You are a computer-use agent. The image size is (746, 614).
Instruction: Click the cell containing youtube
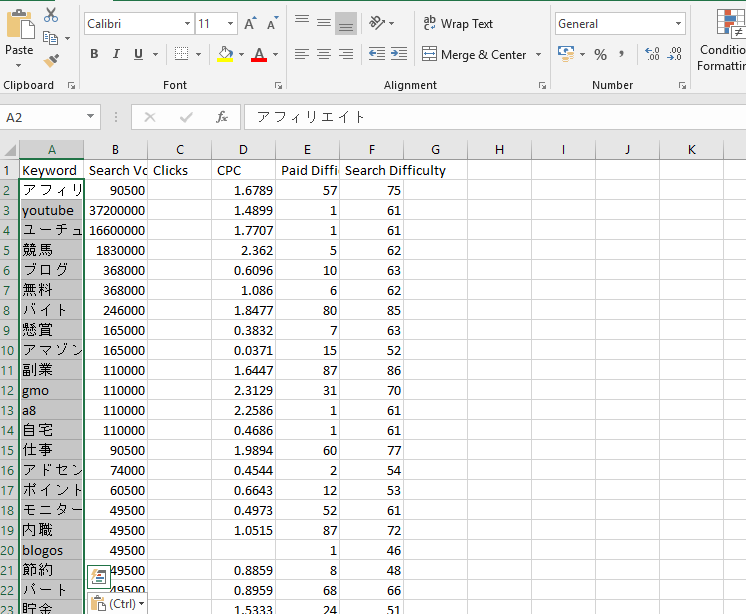[x=51, y=210]
